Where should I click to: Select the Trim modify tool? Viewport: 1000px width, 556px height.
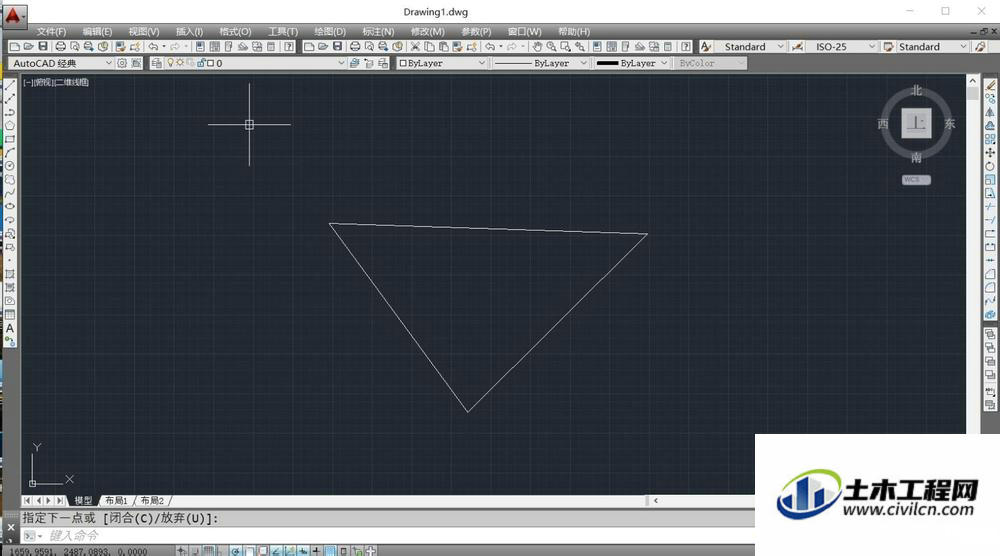[x=990, y=206]
